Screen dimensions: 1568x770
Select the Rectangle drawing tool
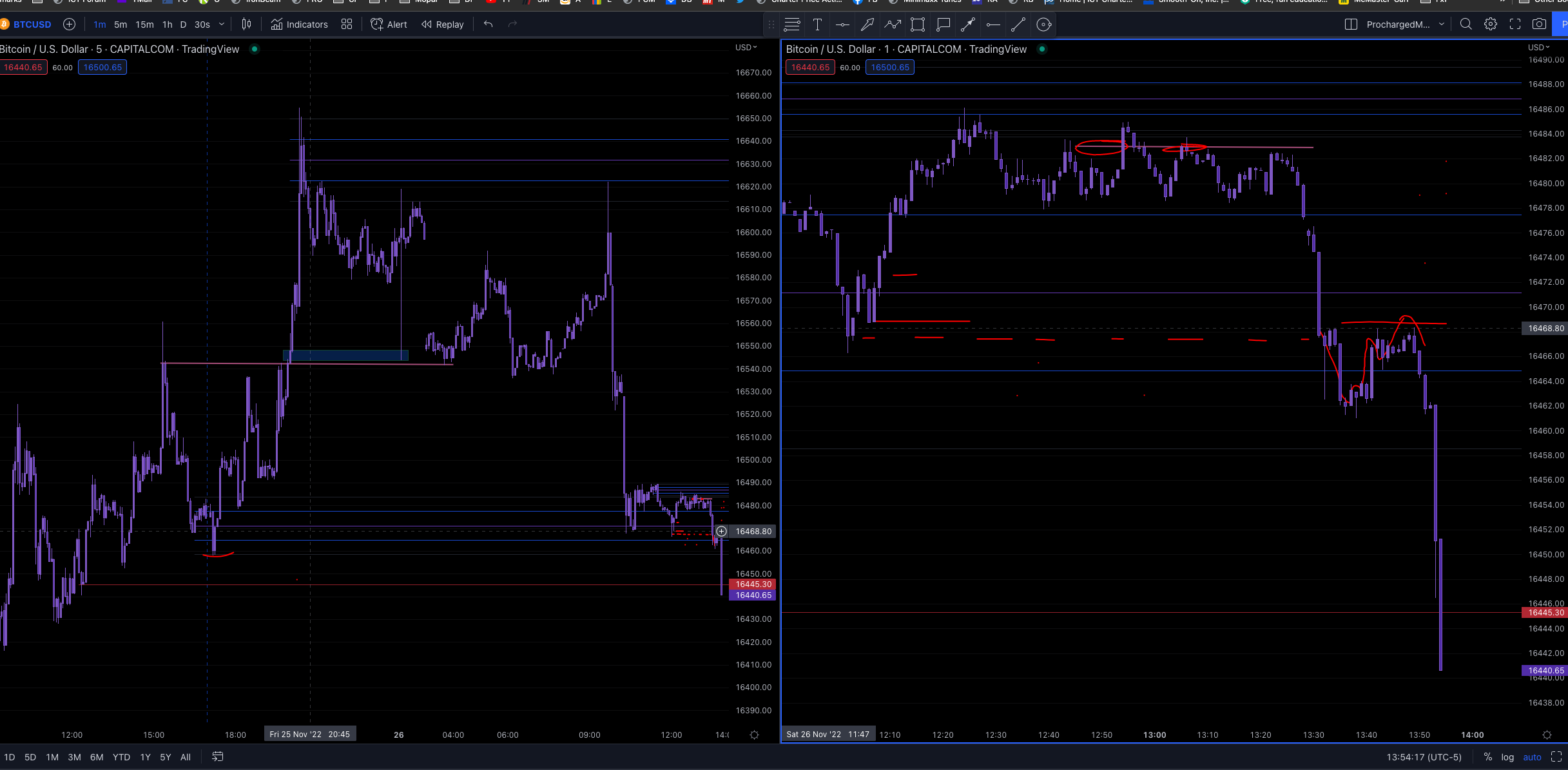(x=917, y=24)
